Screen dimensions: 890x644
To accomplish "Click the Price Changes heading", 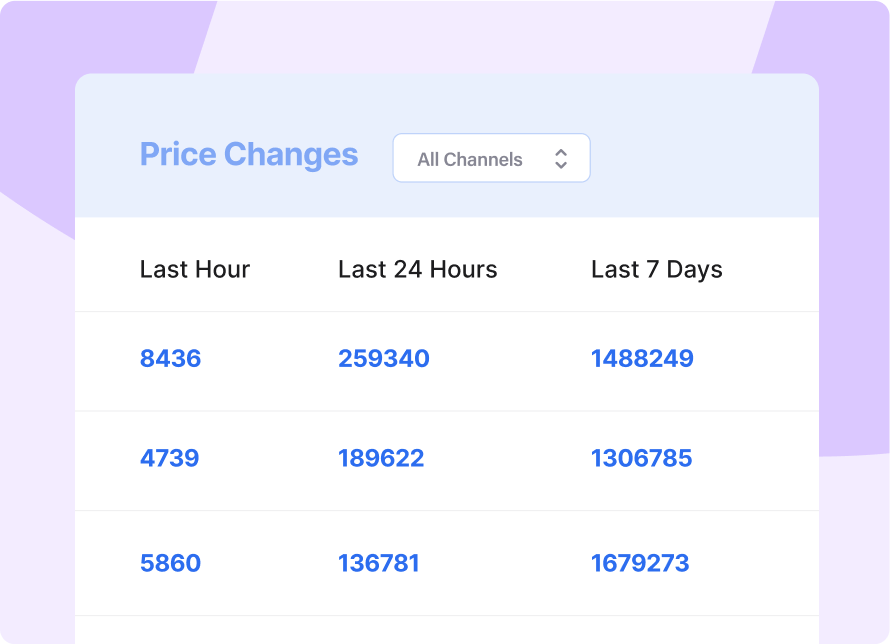I will click(x=249, y=155).
